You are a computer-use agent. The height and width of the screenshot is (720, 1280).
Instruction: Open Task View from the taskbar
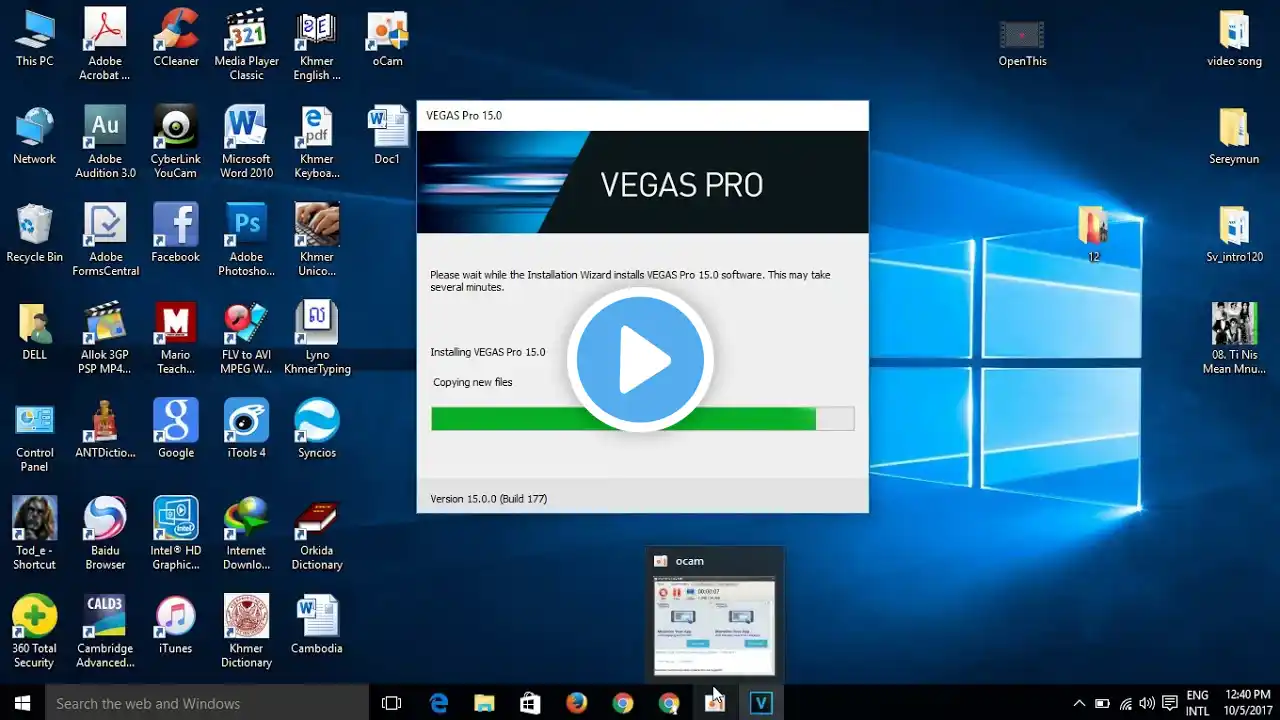tap(392, 703)
